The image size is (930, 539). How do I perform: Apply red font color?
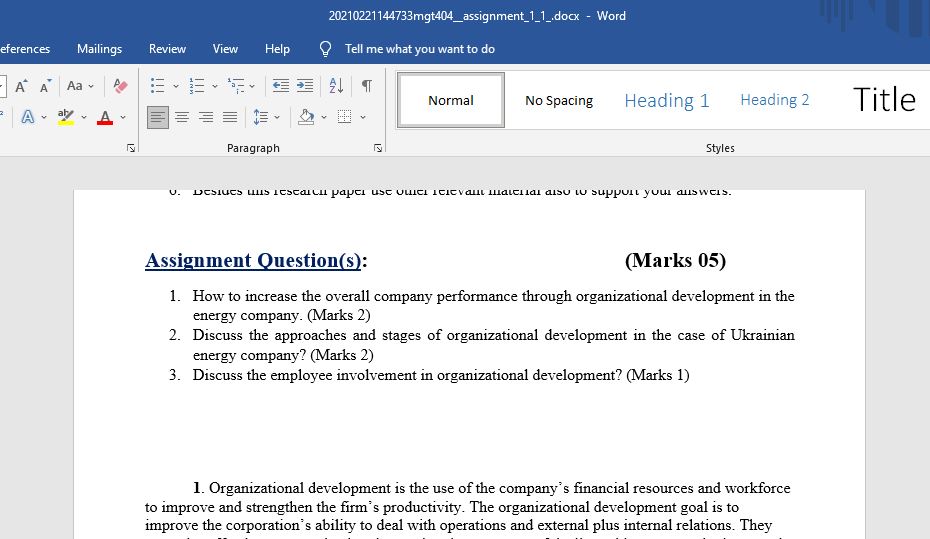point(105,117)
